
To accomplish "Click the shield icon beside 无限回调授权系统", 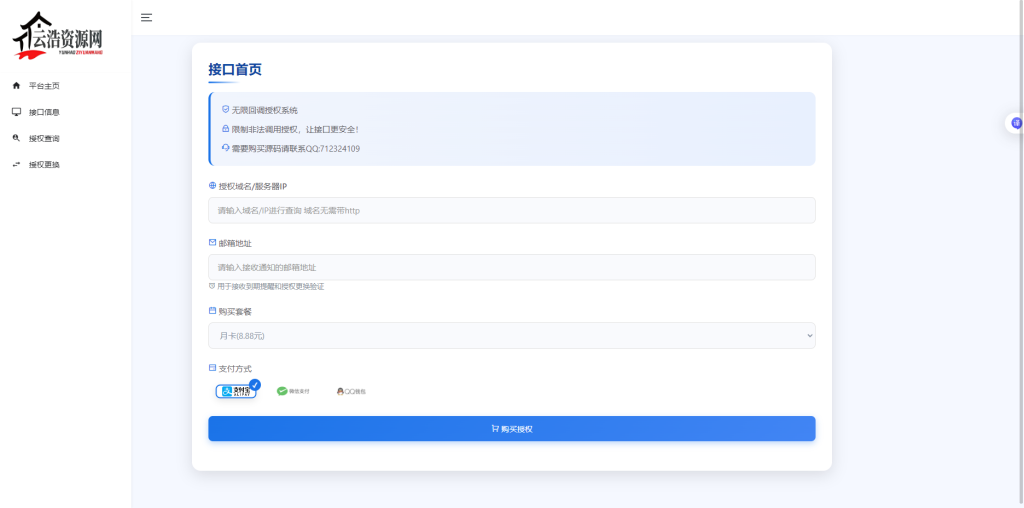I will point(225,109).
